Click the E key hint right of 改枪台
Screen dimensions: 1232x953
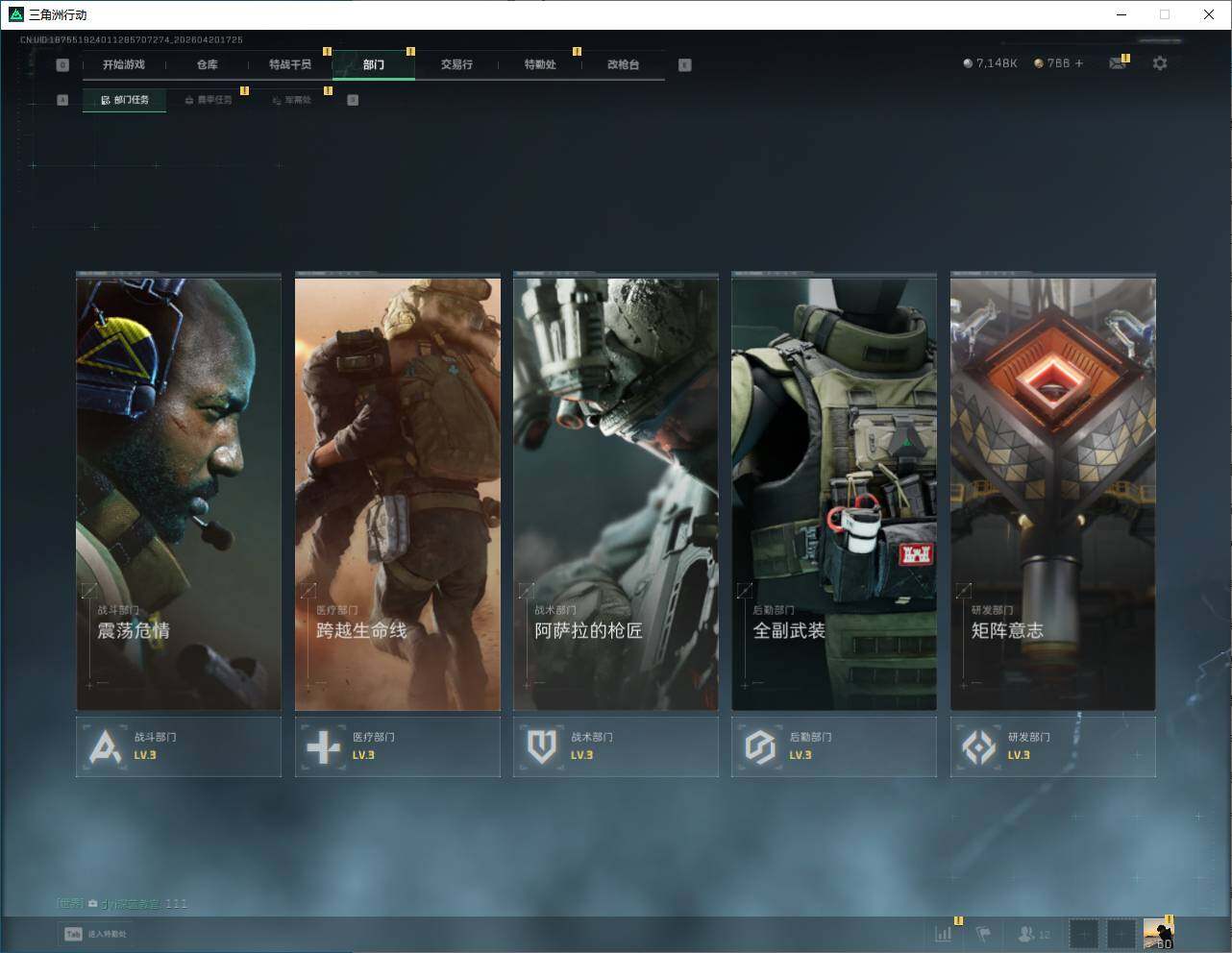click(685, 65)
